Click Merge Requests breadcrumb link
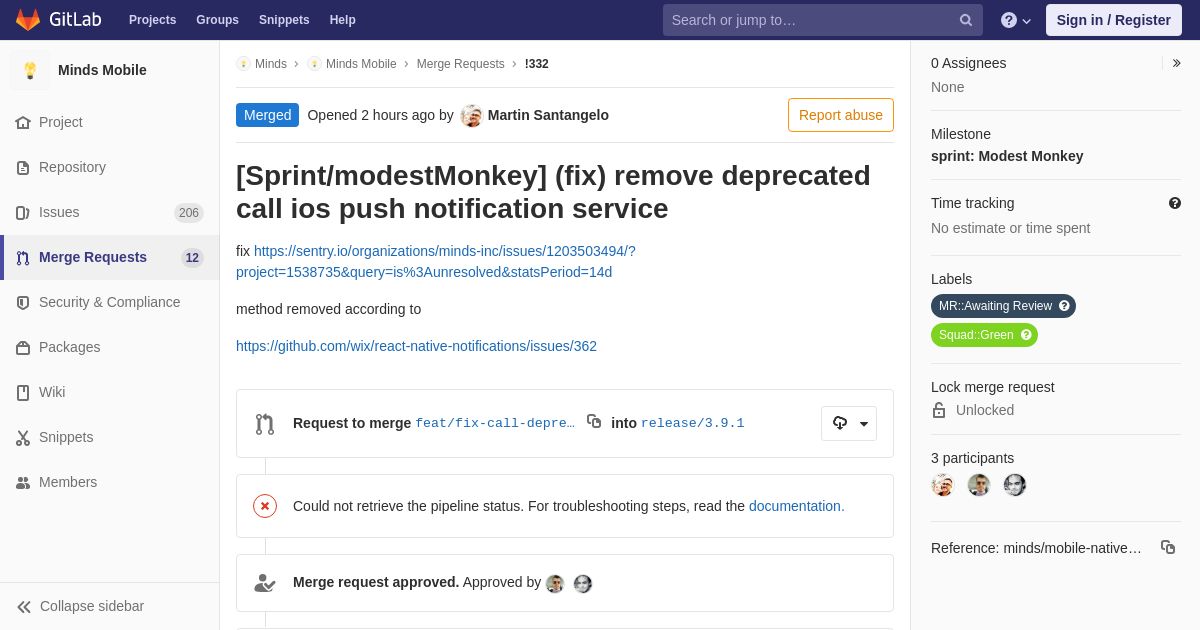1200x630 pixels. [x=461, y=64]
